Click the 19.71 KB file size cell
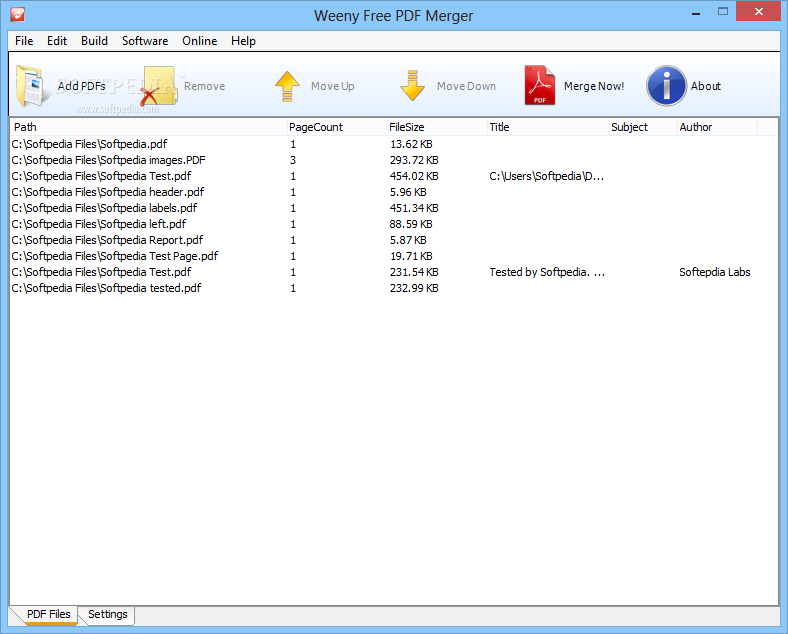Image resolution: width=788 pixels, height=634 pixels. pyautogui.click(x=411, y=256)
